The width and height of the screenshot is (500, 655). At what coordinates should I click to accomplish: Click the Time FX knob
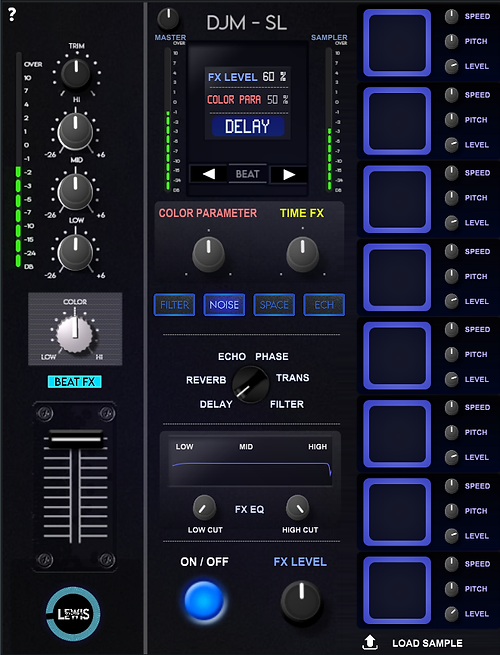point(302,253)
